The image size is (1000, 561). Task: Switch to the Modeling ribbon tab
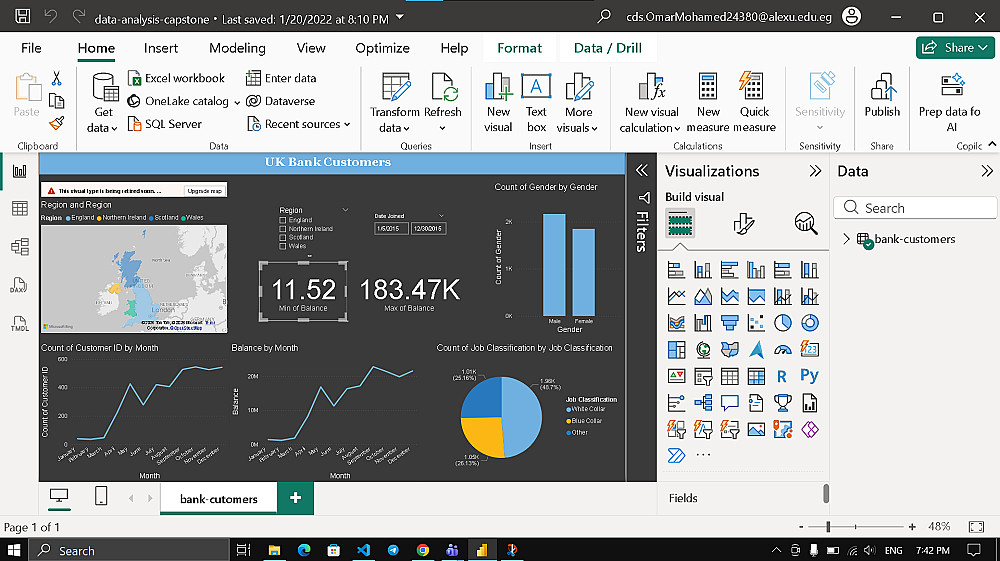click(x=237, y=48)
